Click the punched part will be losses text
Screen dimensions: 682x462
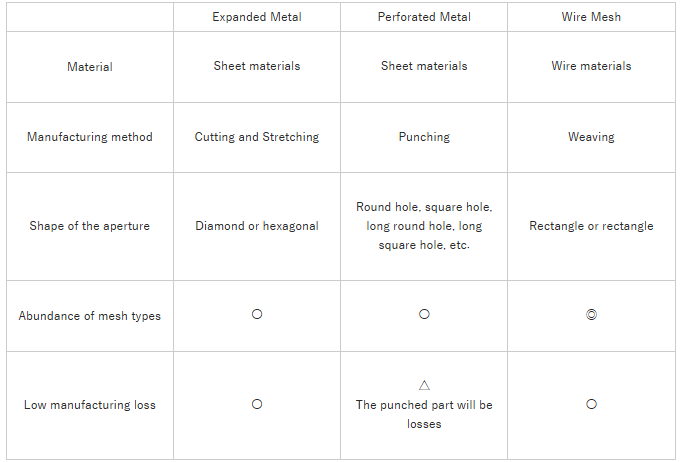point(424,414)
